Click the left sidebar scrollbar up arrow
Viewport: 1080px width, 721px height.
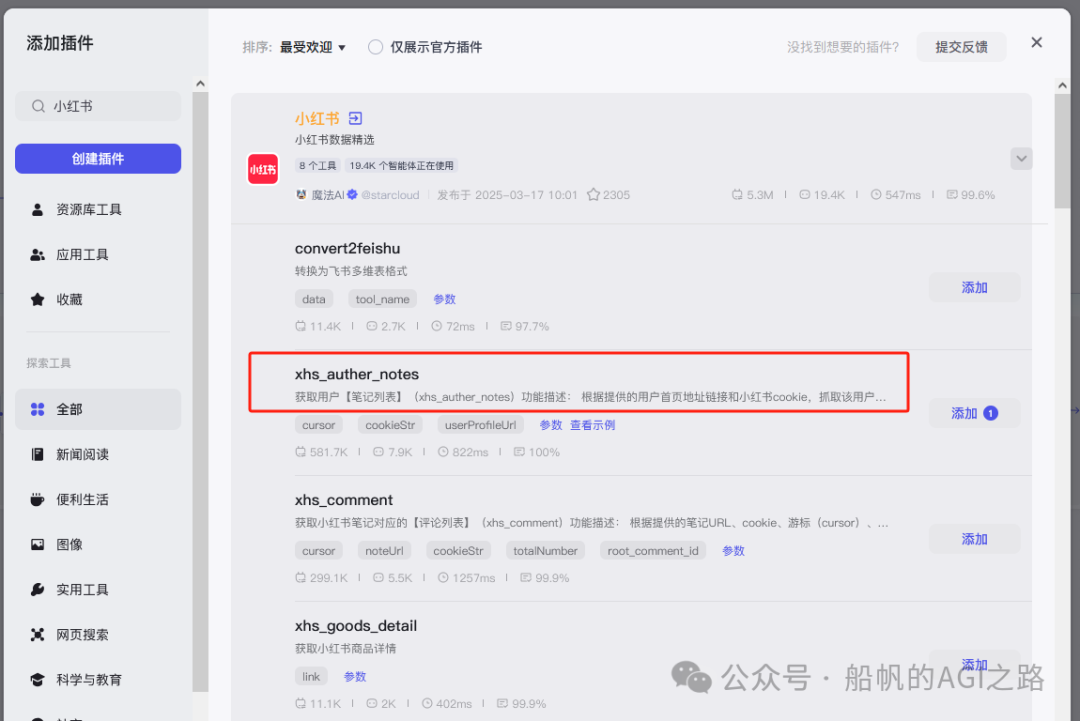[x=200, y=83]
